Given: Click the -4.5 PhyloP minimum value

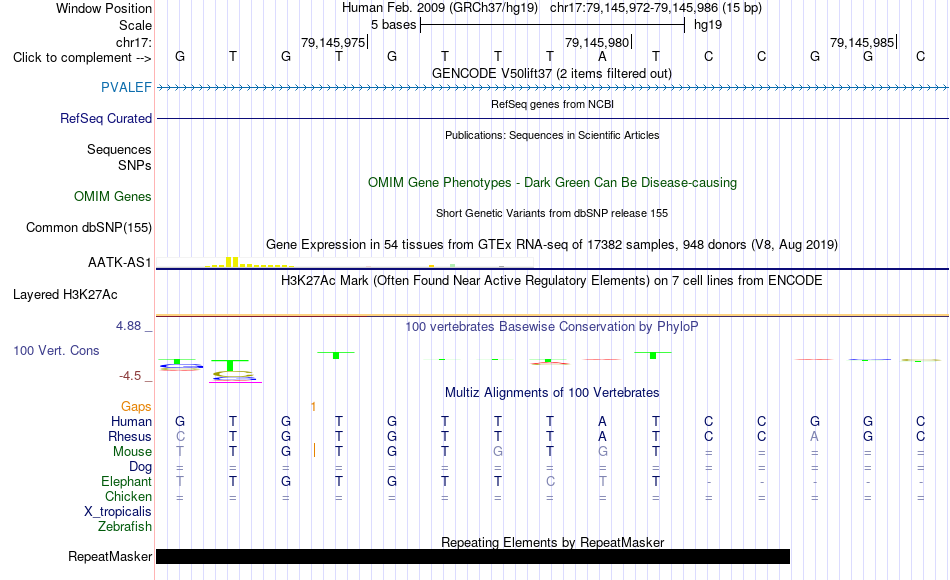Looking at the screenshot, I should point(130,376).
